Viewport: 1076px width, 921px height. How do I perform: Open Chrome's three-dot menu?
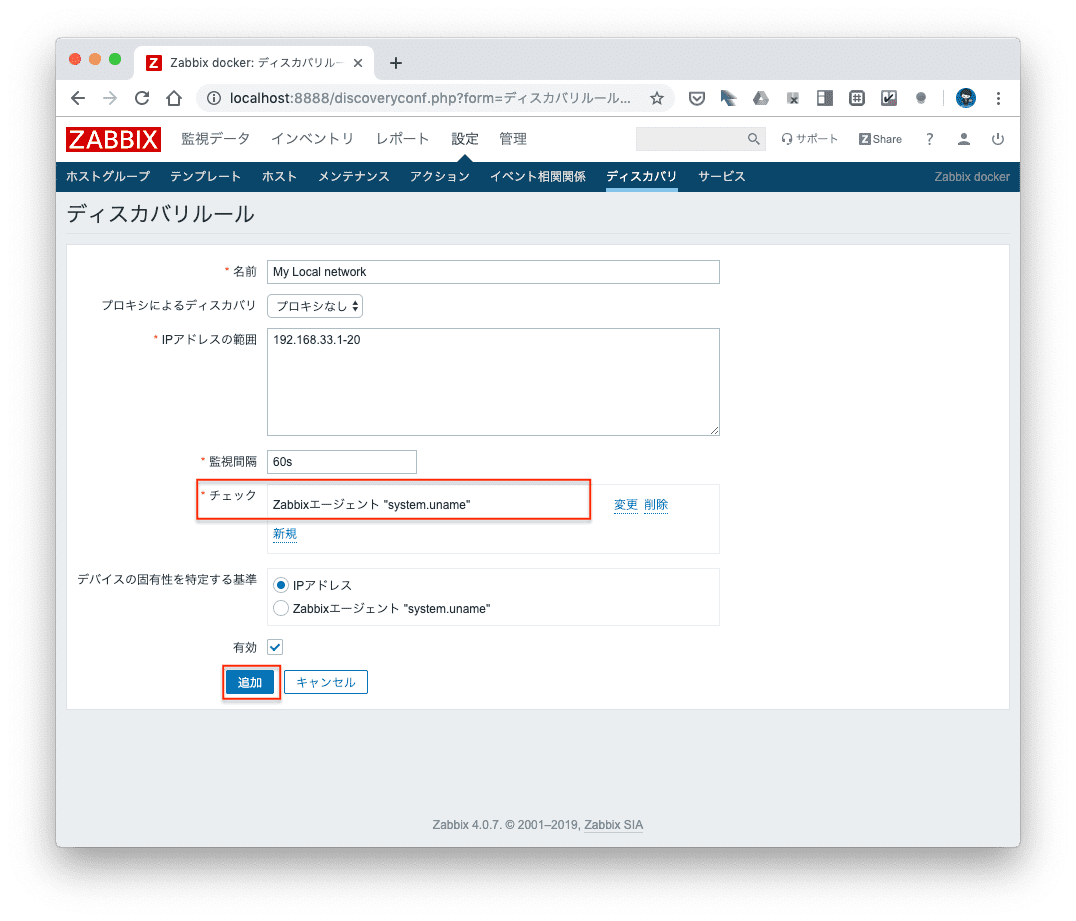[x=998, y=98]
